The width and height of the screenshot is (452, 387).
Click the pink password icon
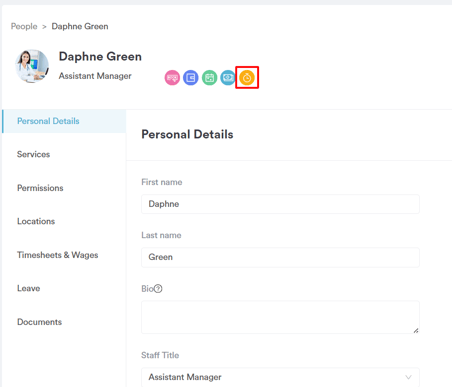[172, 78]
